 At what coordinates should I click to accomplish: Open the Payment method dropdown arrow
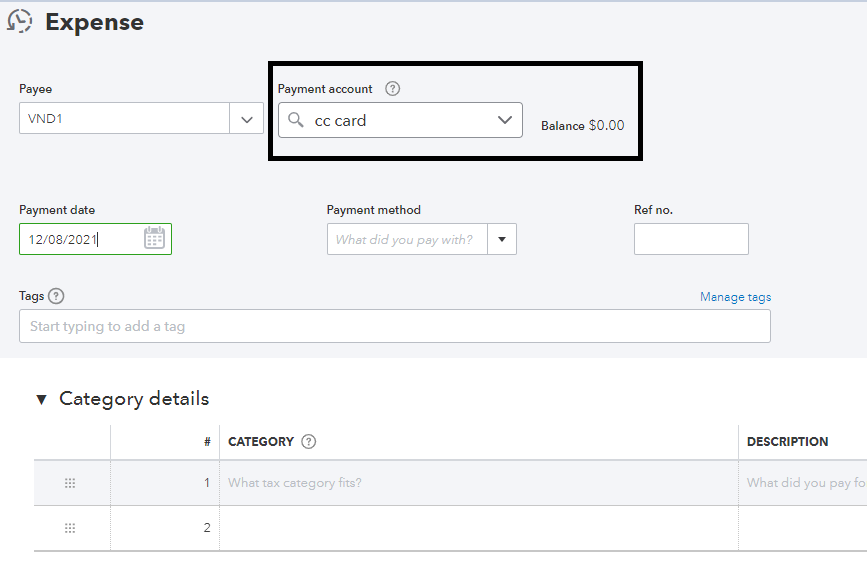click(501, 239)
